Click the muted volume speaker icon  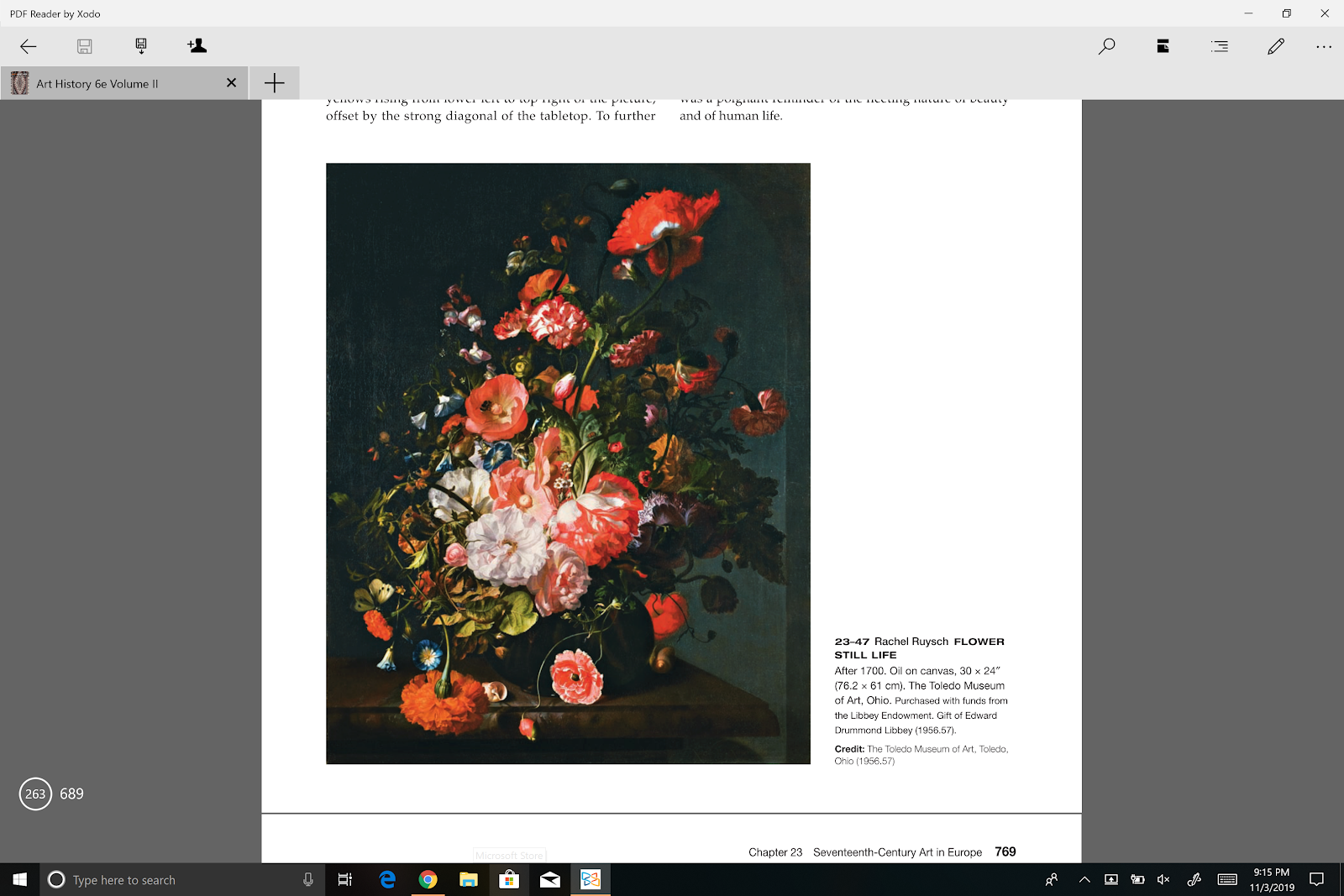coord(1163,879)
